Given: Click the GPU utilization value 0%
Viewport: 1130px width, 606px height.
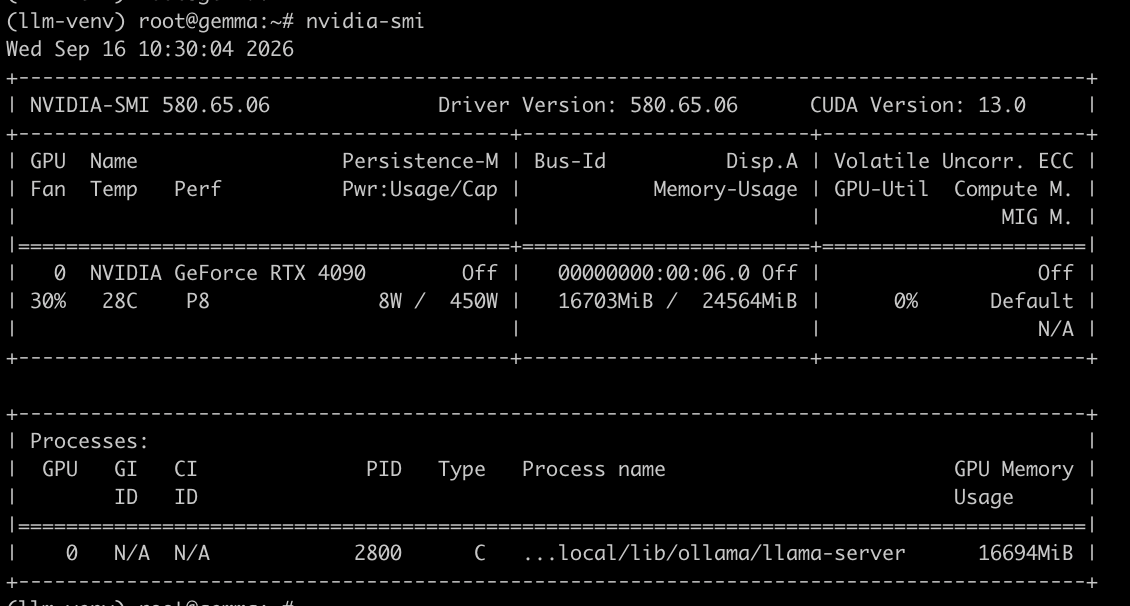Looking at the screenshot, I should pos(906,301).
